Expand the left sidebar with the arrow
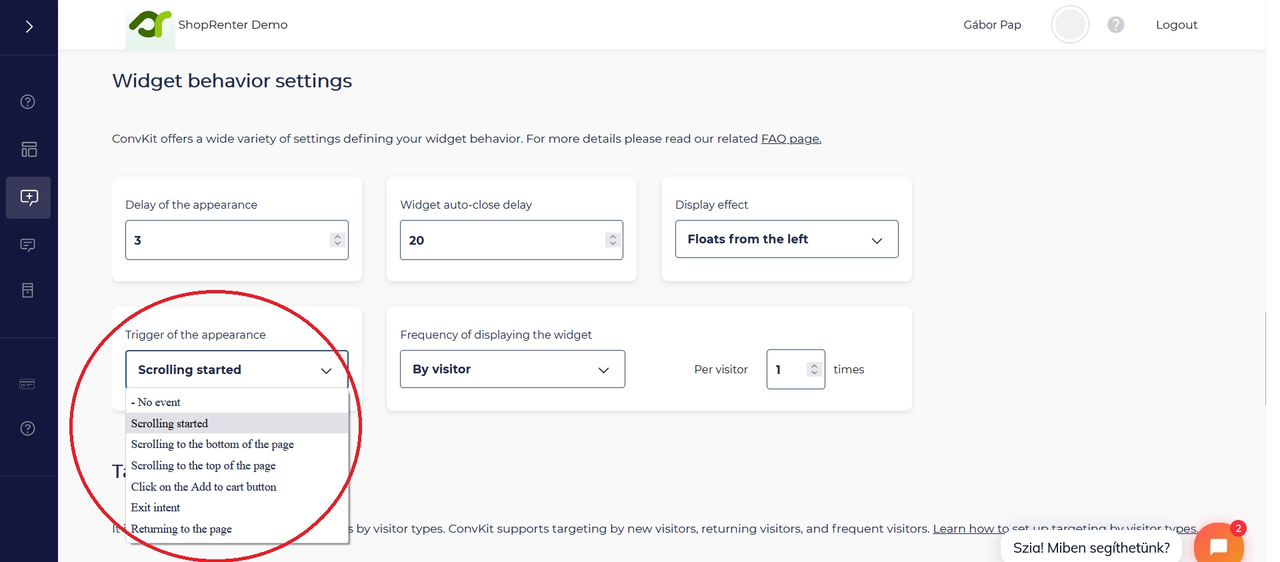The width and height of the screenshot is (1280, 562). [x=29, y=26]
